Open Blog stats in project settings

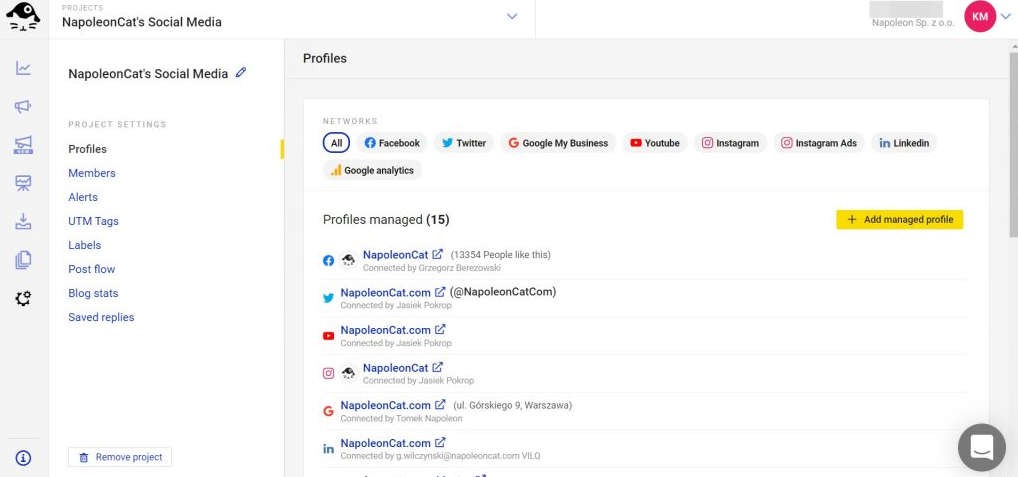(93, 293)
